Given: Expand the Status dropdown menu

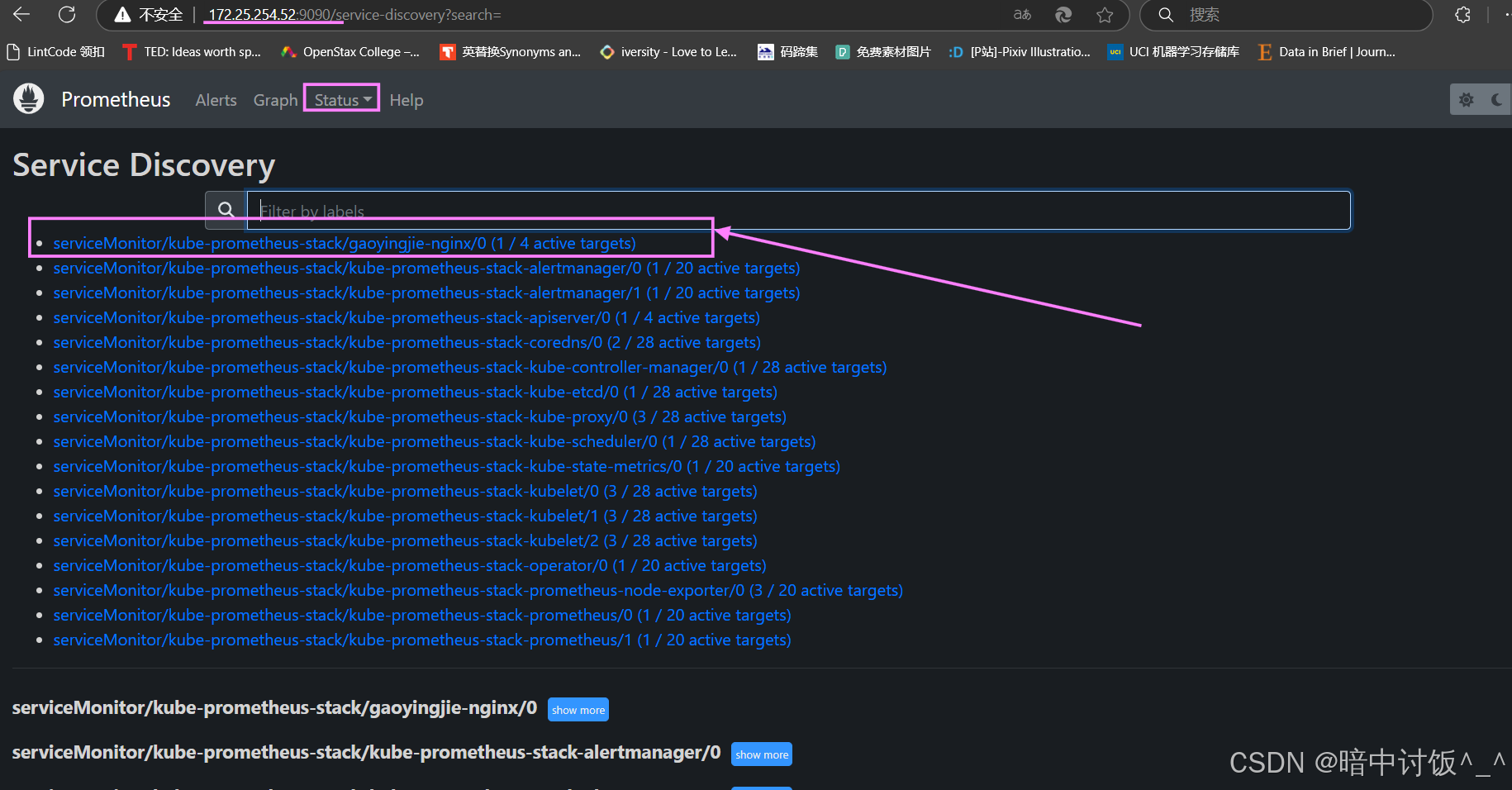Looking at the screenshot, I should click(342, 100).
